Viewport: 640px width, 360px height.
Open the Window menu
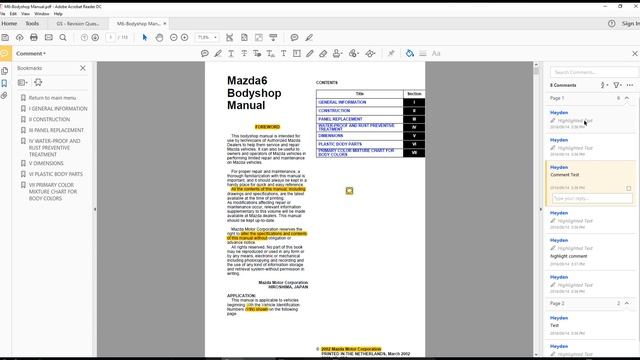coord(42,14)
